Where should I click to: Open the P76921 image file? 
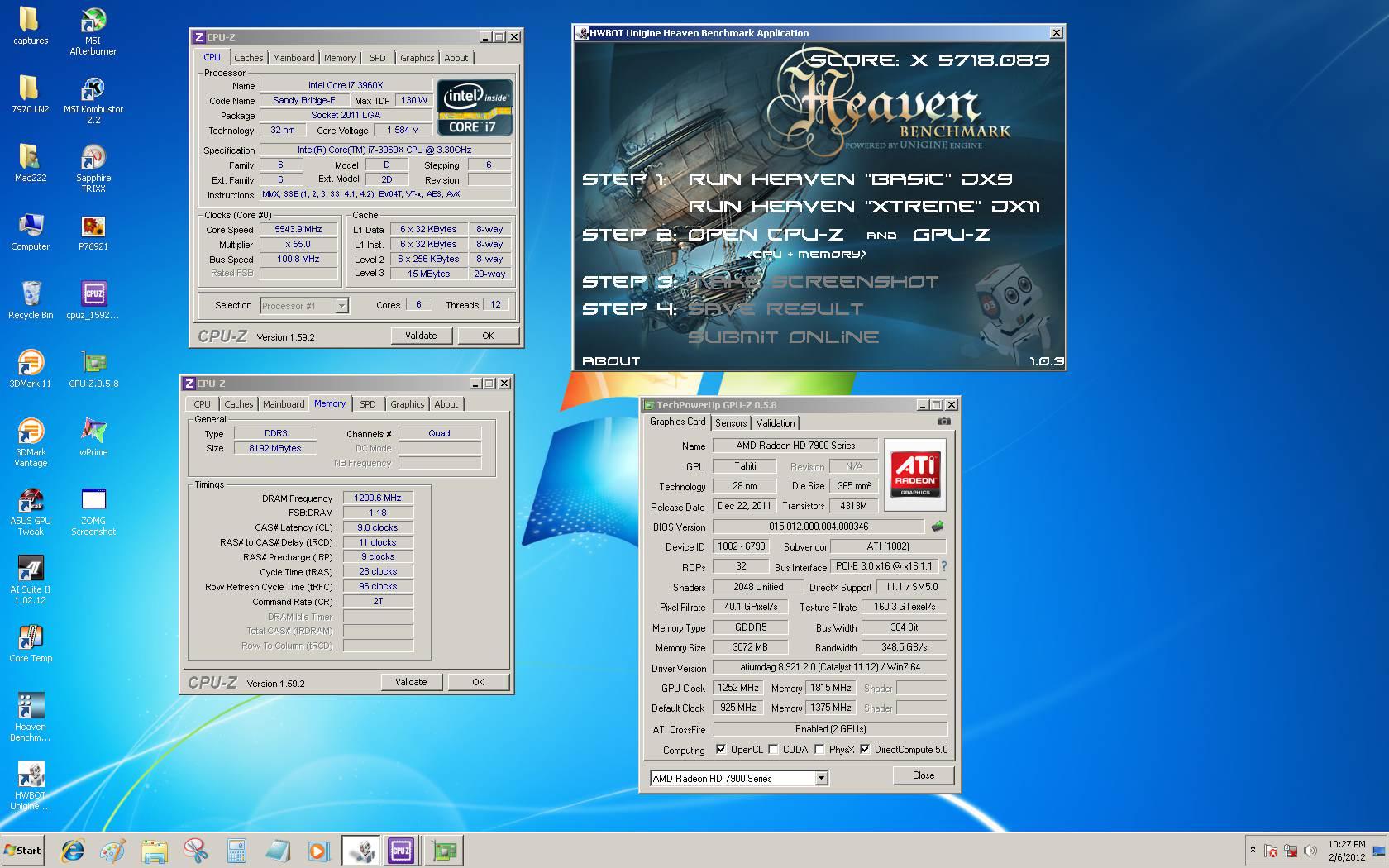(93, 231)
